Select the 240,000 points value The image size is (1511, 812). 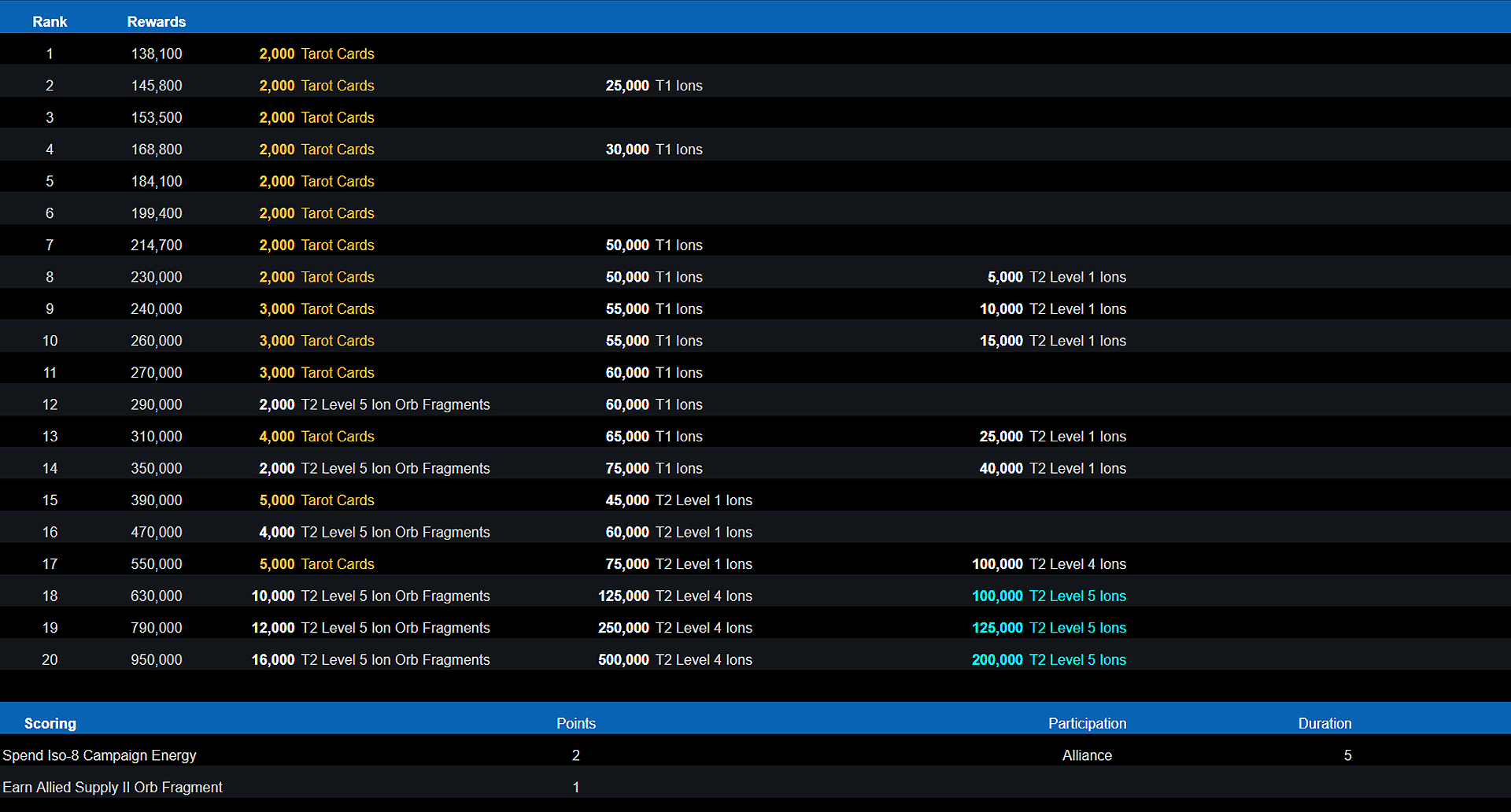(x=157, y=309)
